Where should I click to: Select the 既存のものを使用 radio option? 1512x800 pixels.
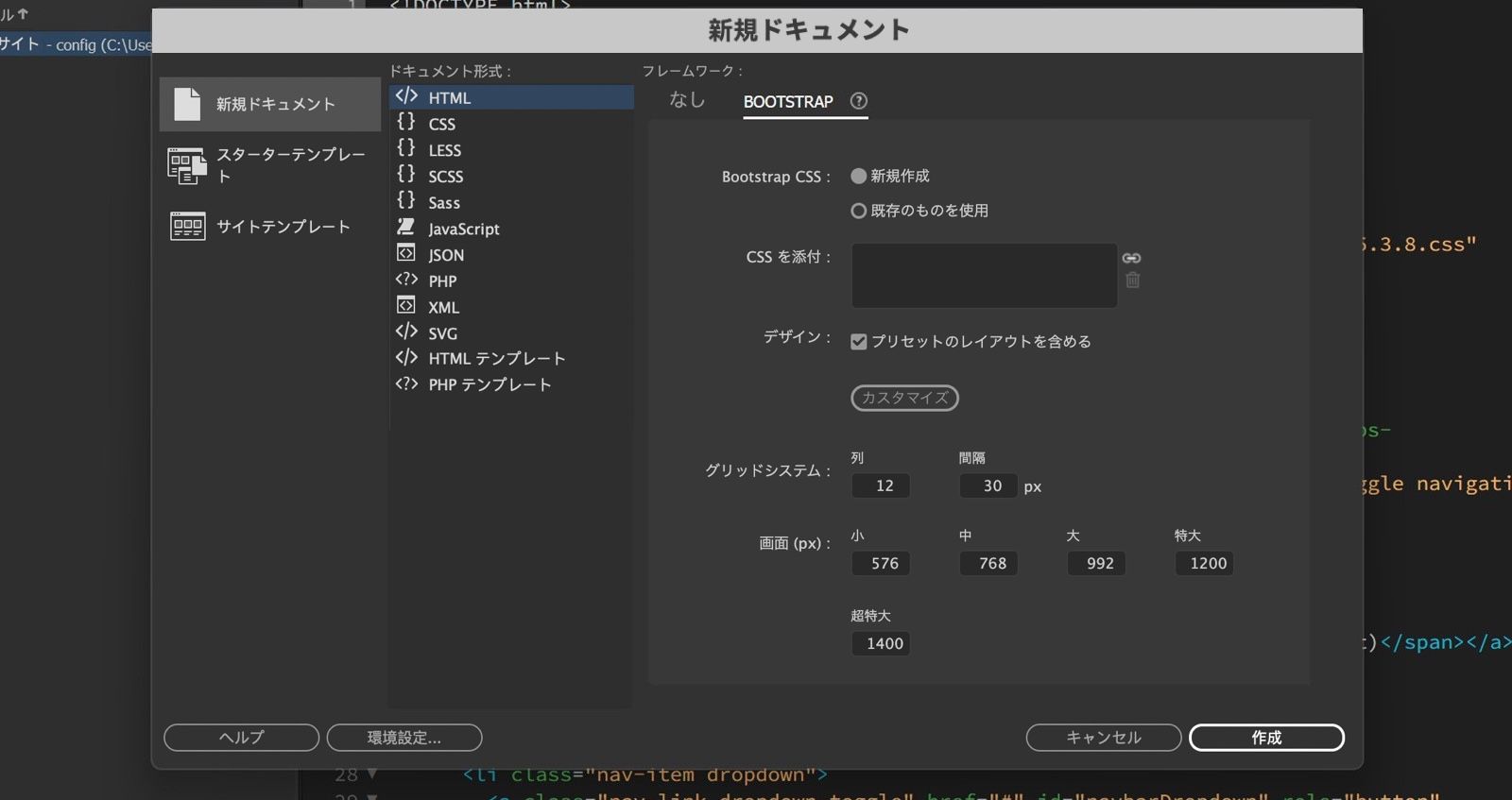858,211
